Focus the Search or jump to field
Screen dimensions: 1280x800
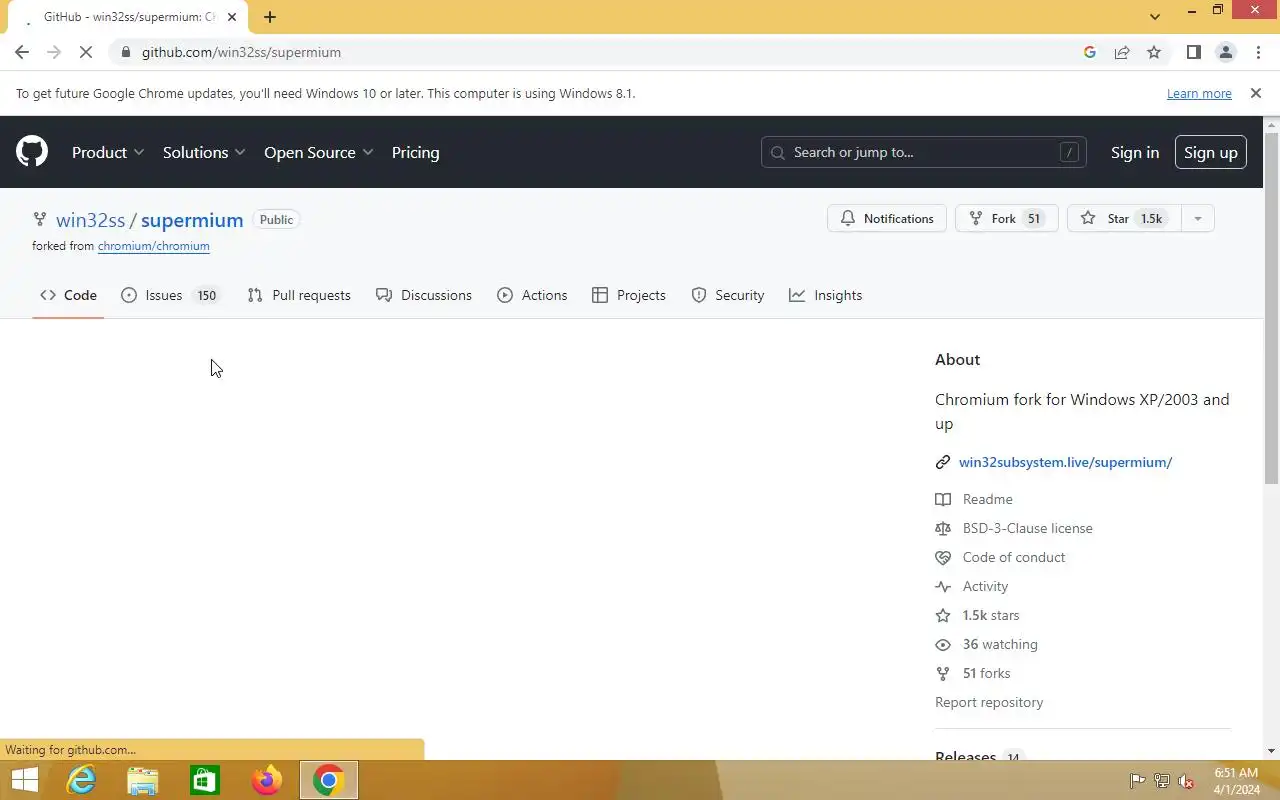[x=923, y=152]
